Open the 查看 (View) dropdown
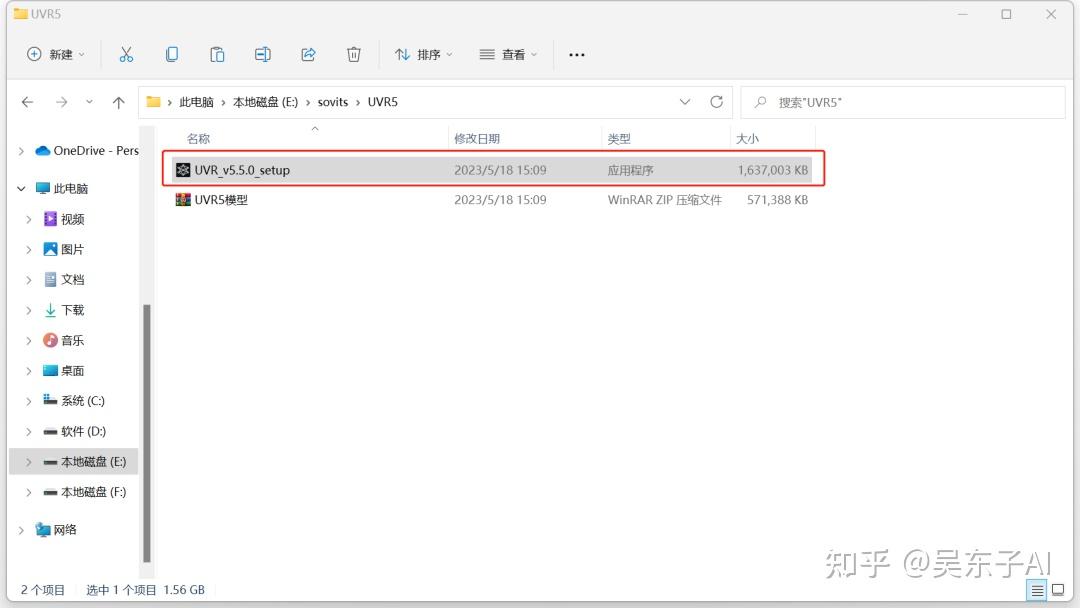 point(508,54)
